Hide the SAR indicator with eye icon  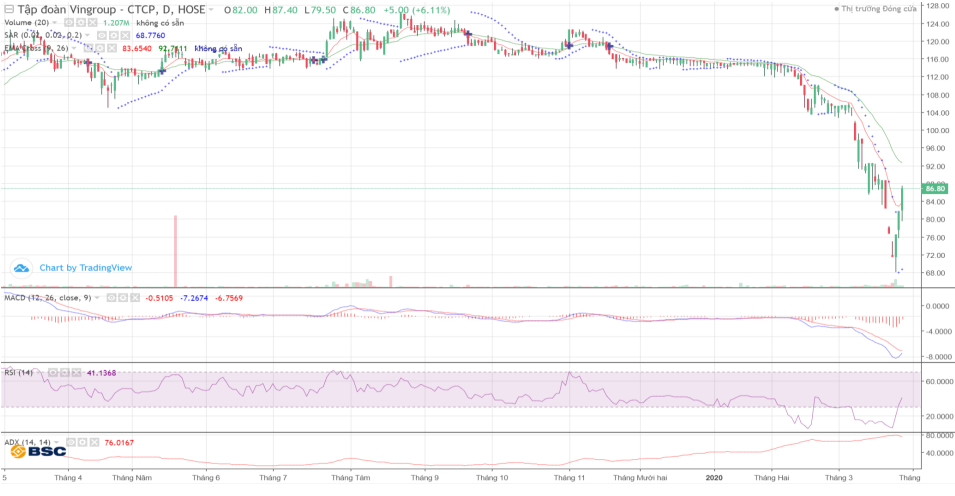coord(102,35)
